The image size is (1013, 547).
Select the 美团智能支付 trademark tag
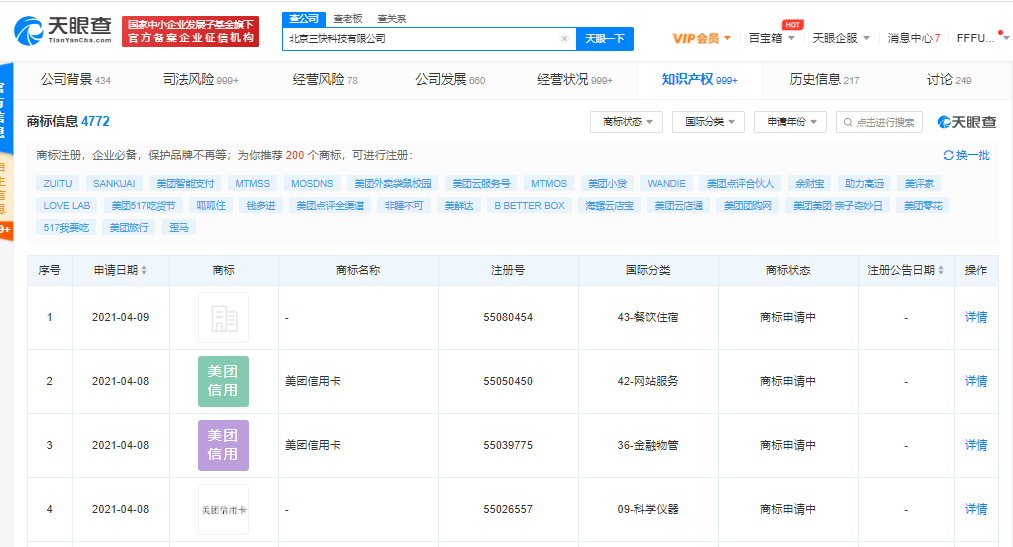pos(185,183)
